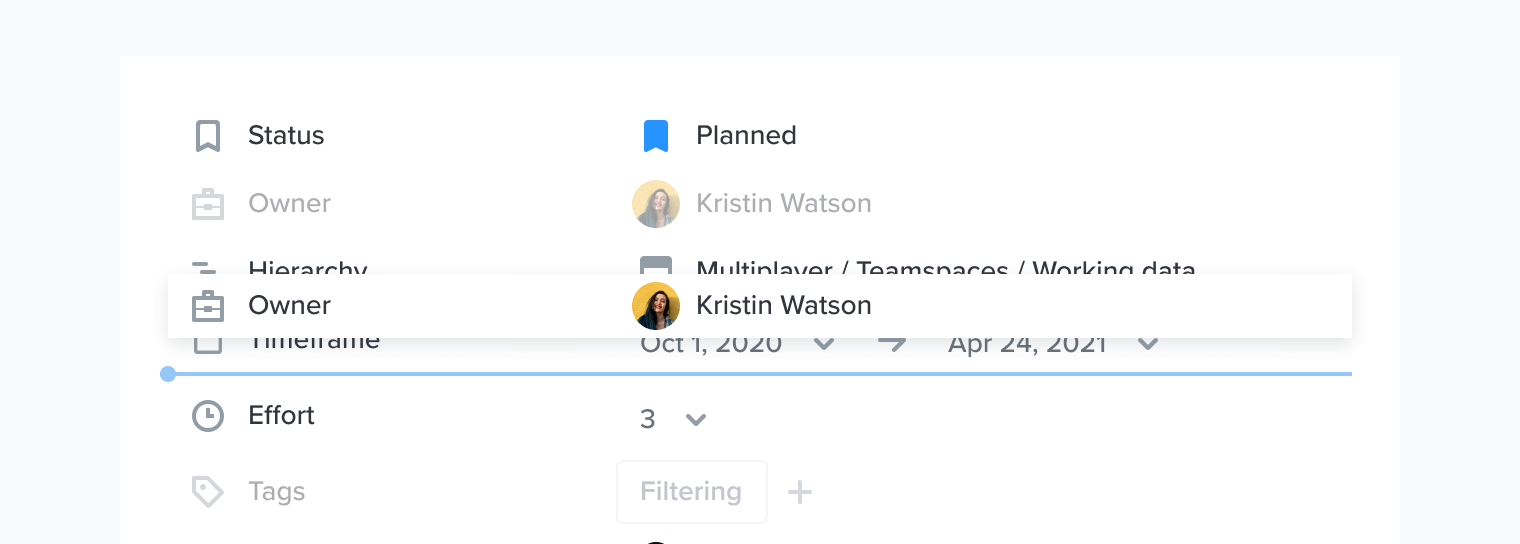
Task: Click the plus icon to add tag
Action: pos(800,492)
